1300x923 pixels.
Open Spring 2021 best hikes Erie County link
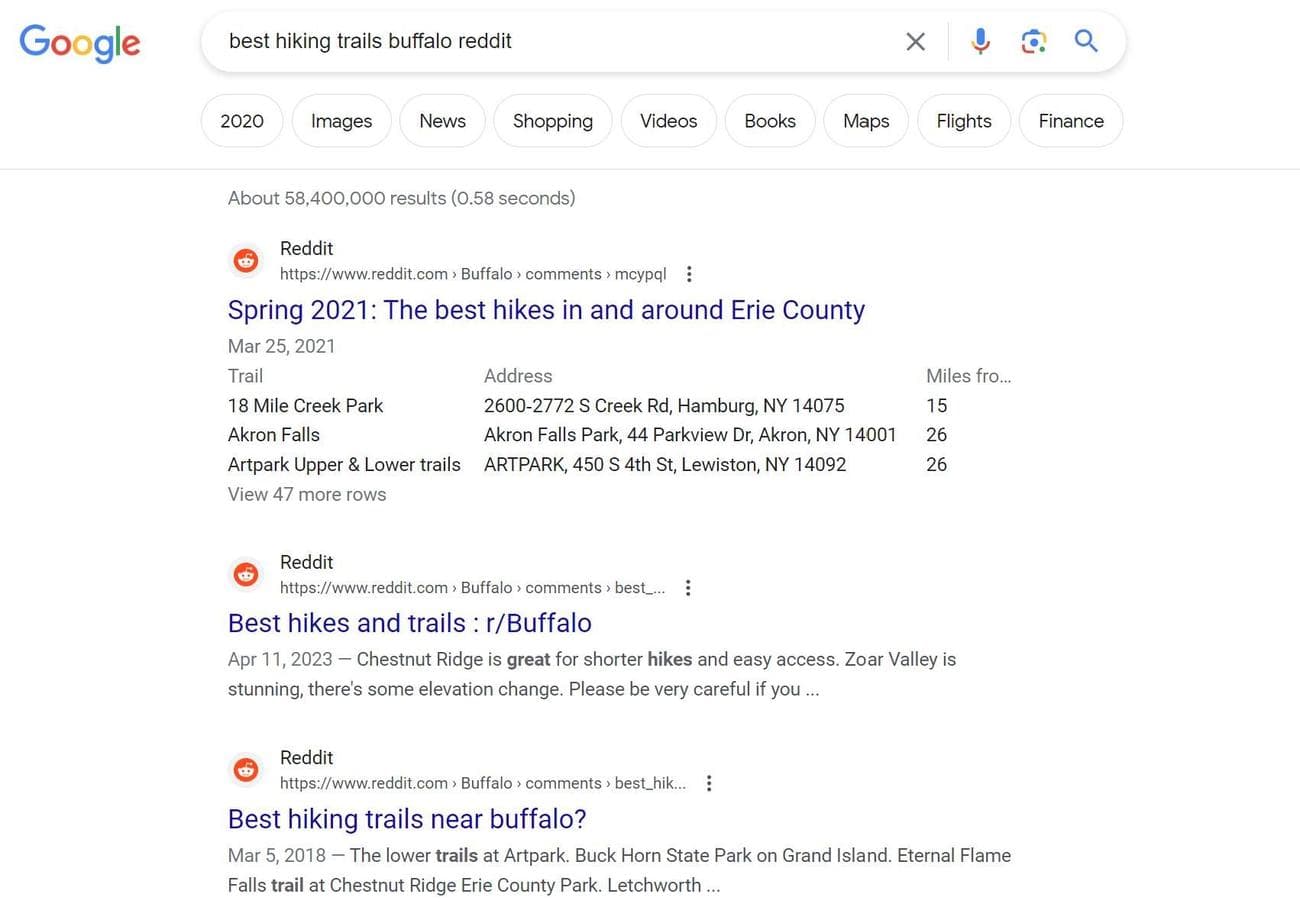[x=546, y=310]
